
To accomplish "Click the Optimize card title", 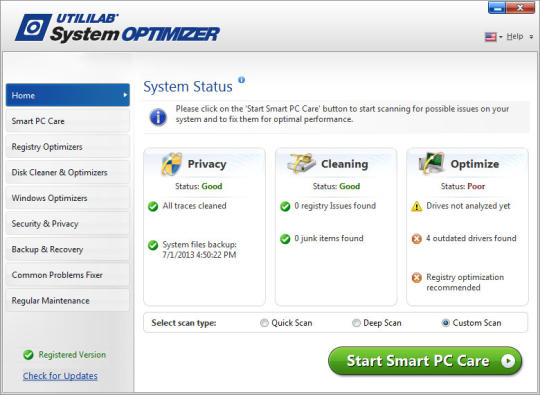I will (x=475, y=164).
